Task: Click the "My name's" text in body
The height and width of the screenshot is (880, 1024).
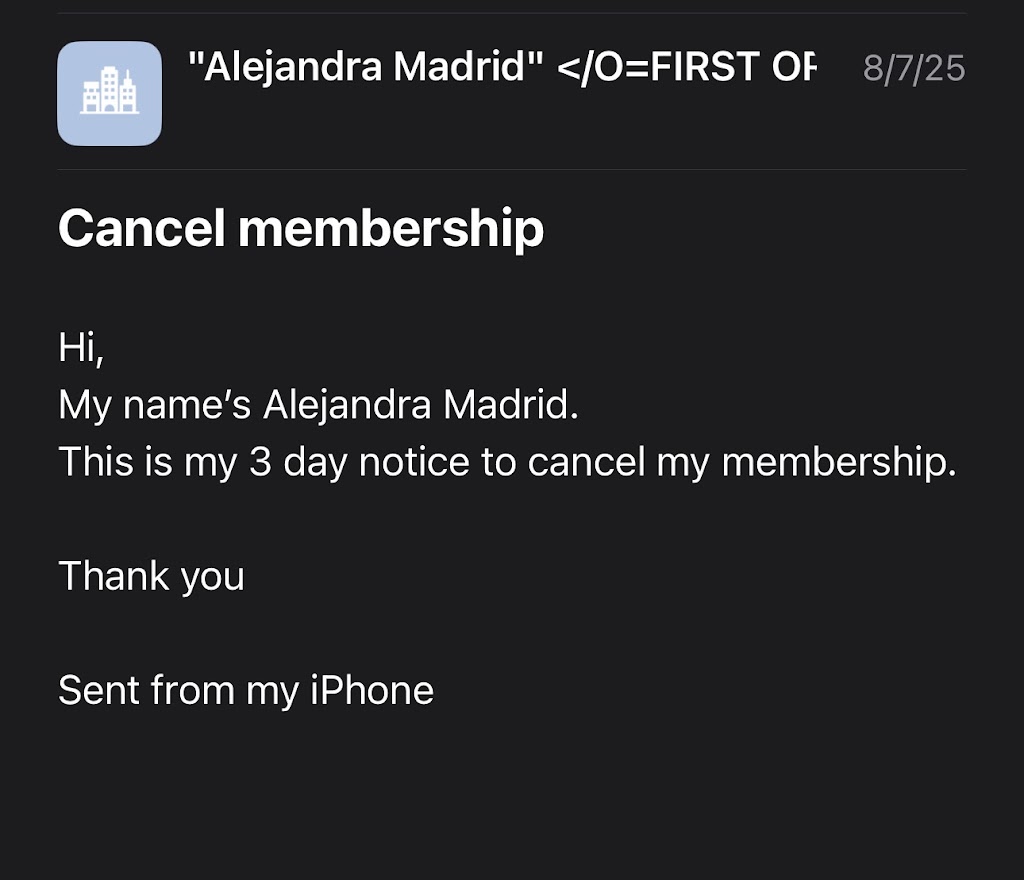Action: [154, 405]
